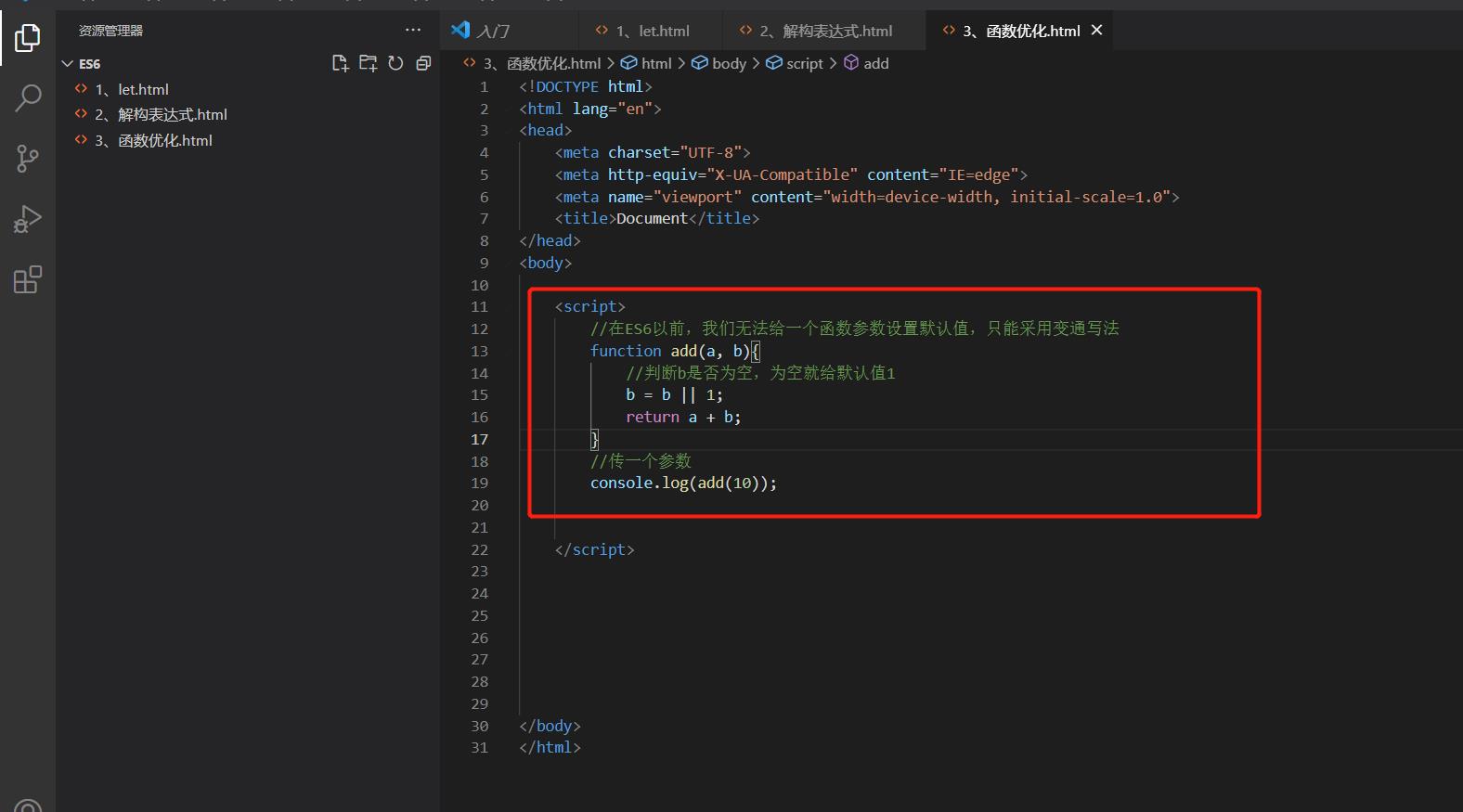The height and width of the screenshot is (812, 1463).
Task: Click the New File icon in ES6 header
Action: click(341, 63)
